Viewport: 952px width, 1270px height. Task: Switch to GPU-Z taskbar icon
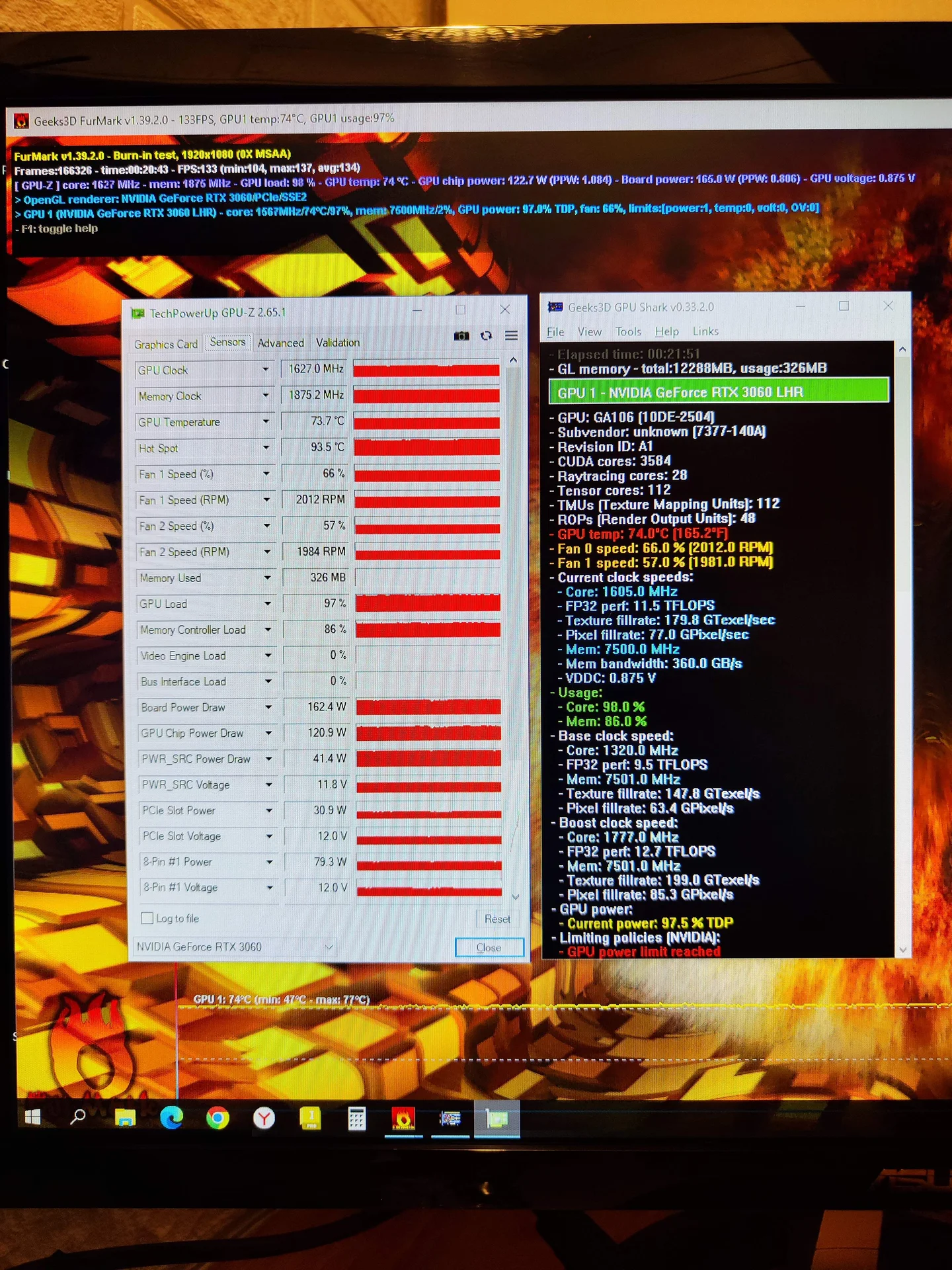point(497,1119)
